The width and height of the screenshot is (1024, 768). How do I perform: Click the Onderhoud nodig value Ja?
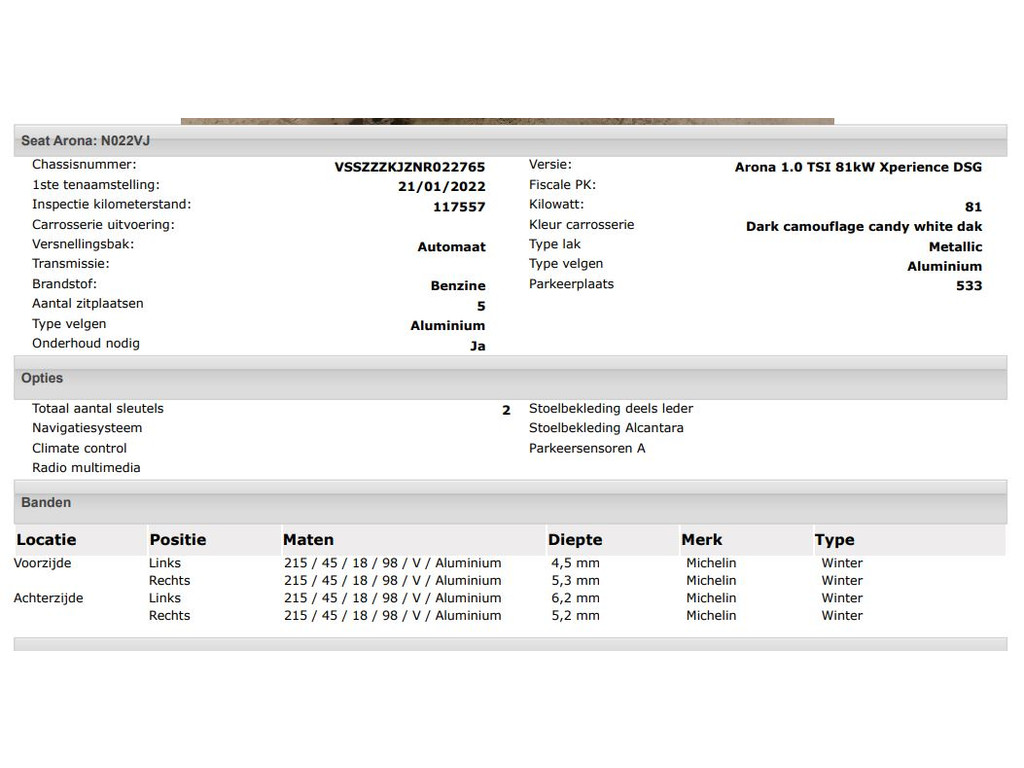click(477, 346)
